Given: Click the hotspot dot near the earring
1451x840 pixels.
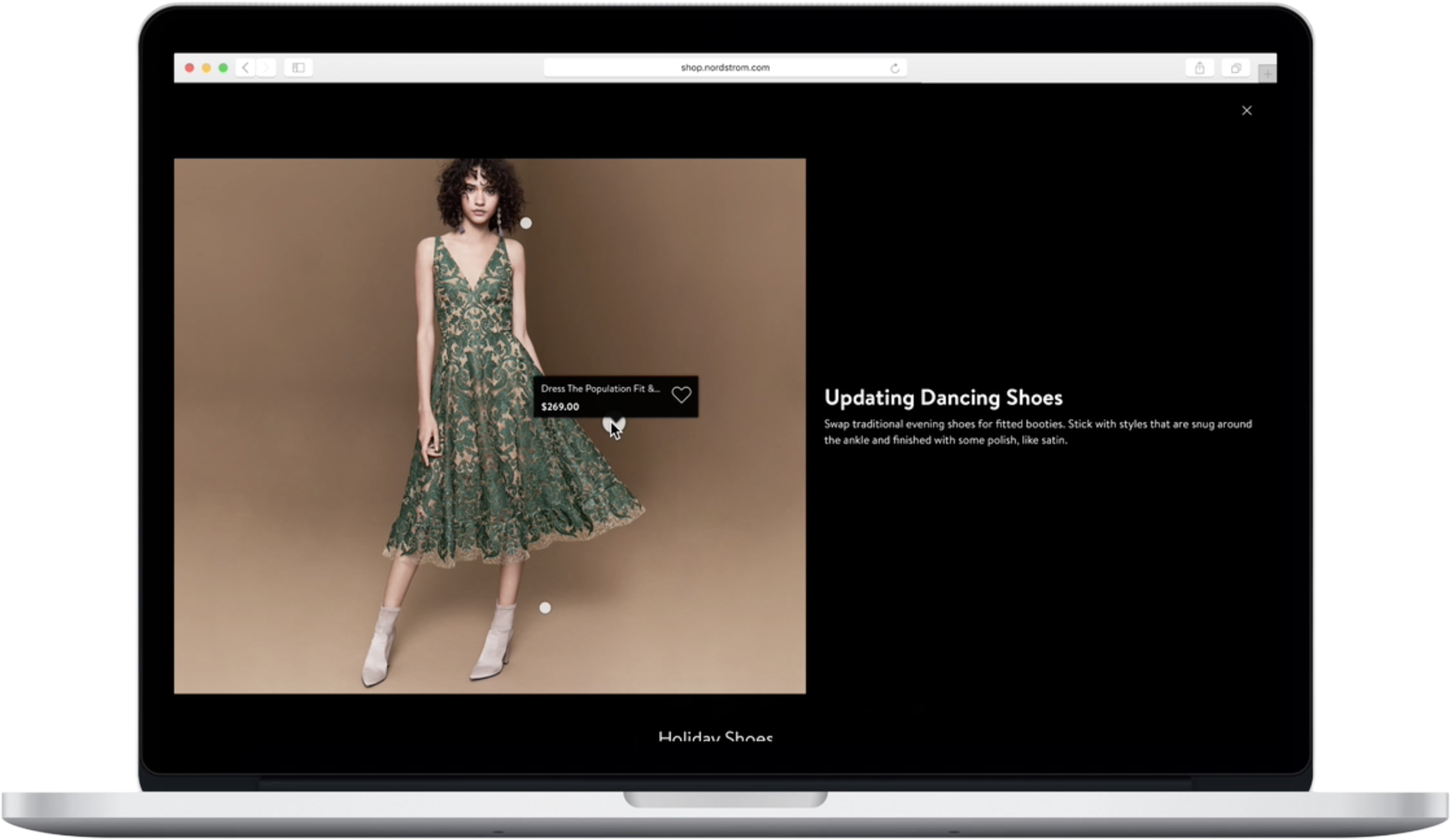Looking at the screenshot, I should (526, 223).
